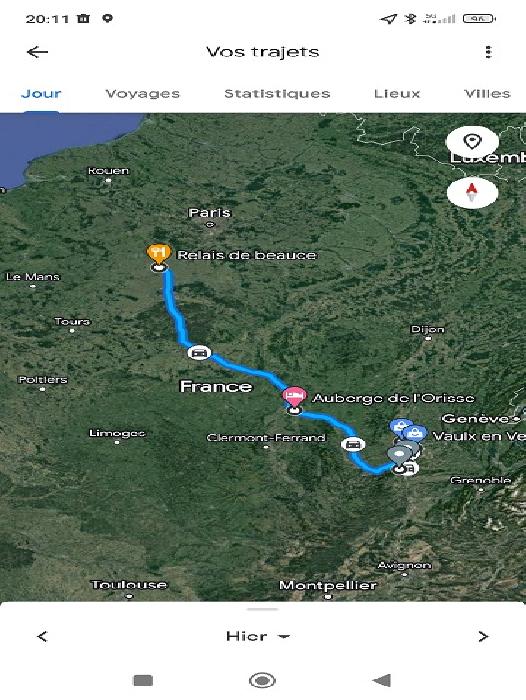The image size is (526, 700).
Task: Open the Hier date dropdown
Action: [258, 636]
